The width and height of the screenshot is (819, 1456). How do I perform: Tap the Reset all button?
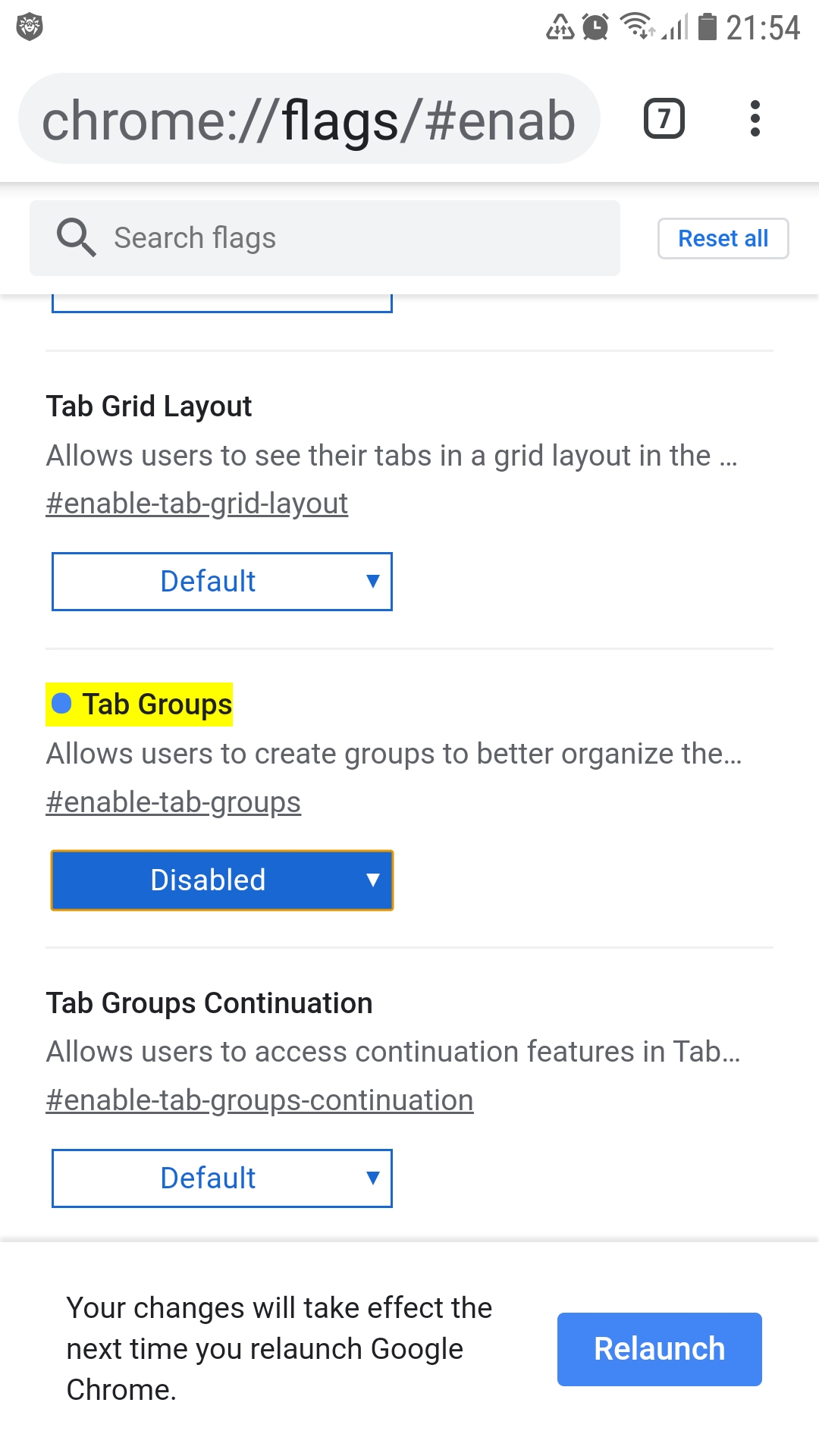click(x=723, y=238)
